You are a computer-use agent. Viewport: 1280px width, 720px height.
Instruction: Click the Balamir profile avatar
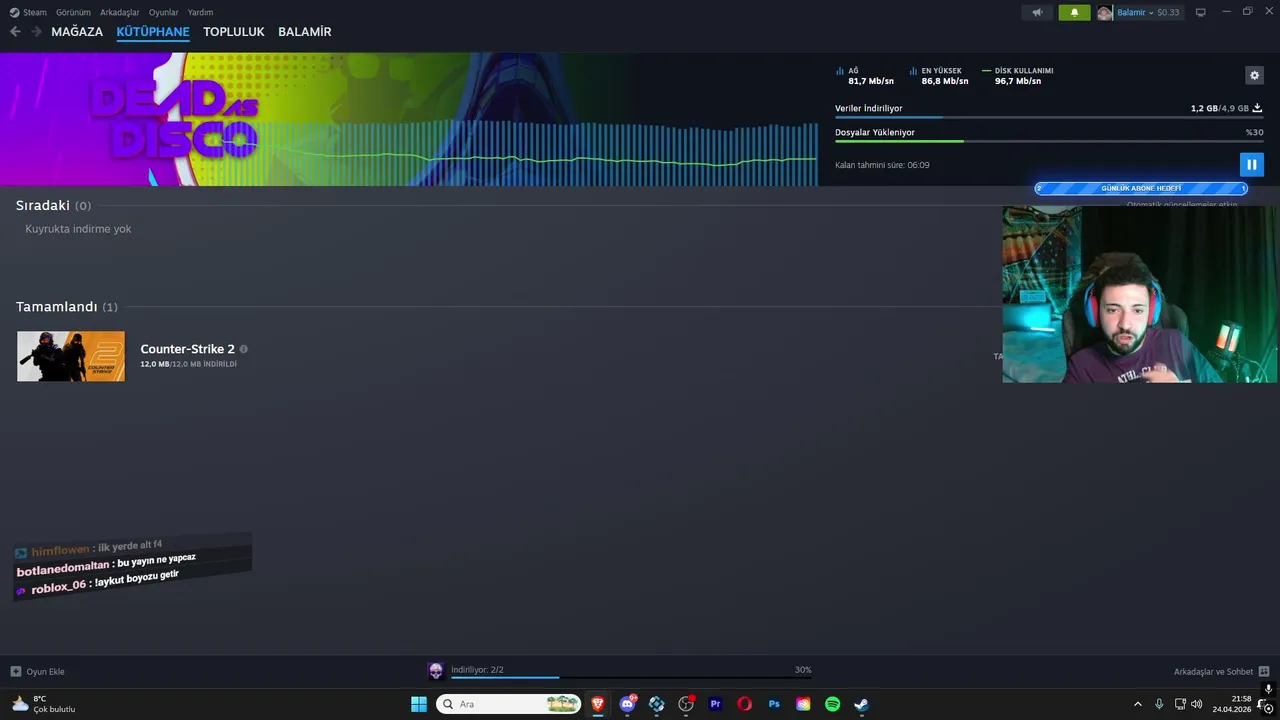coord(1104,12)
